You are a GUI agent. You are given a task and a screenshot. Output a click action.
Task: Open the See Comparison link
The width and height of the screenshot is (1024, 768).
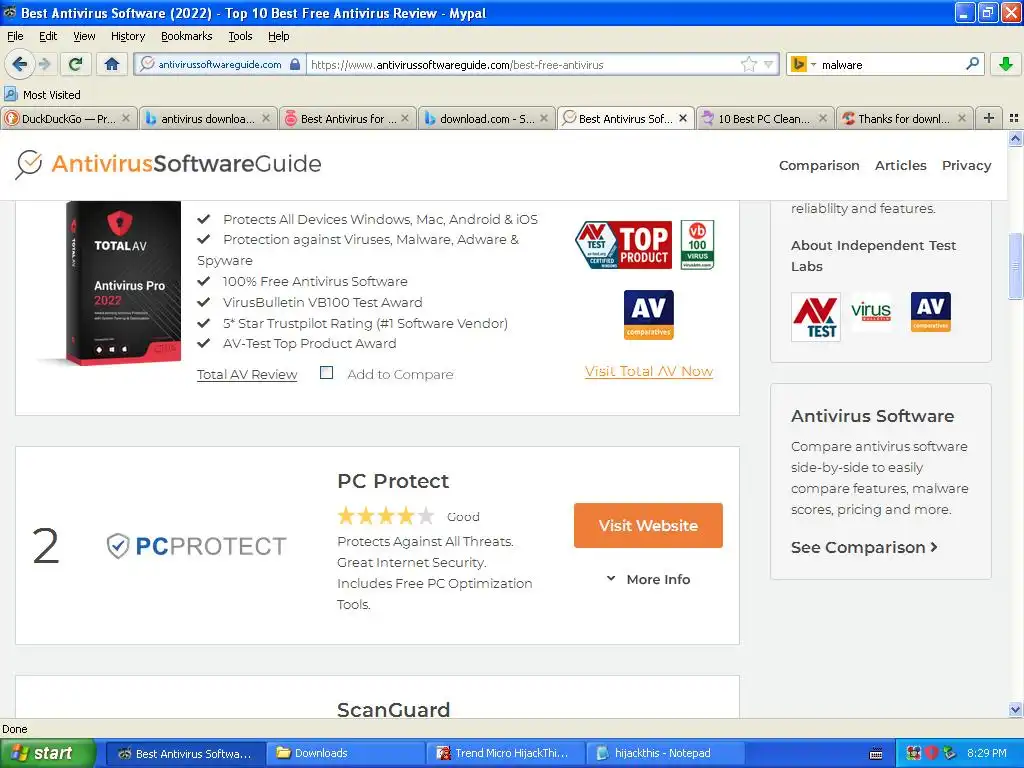[864, 547]
